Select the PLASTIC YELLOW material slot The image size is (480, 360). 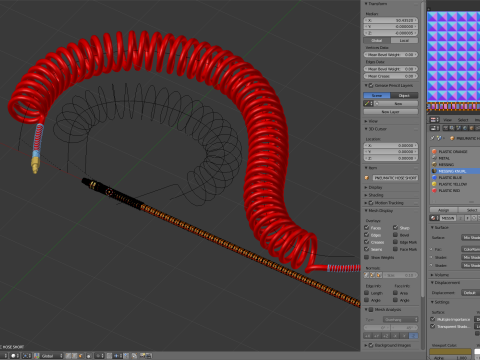[455, 184]
